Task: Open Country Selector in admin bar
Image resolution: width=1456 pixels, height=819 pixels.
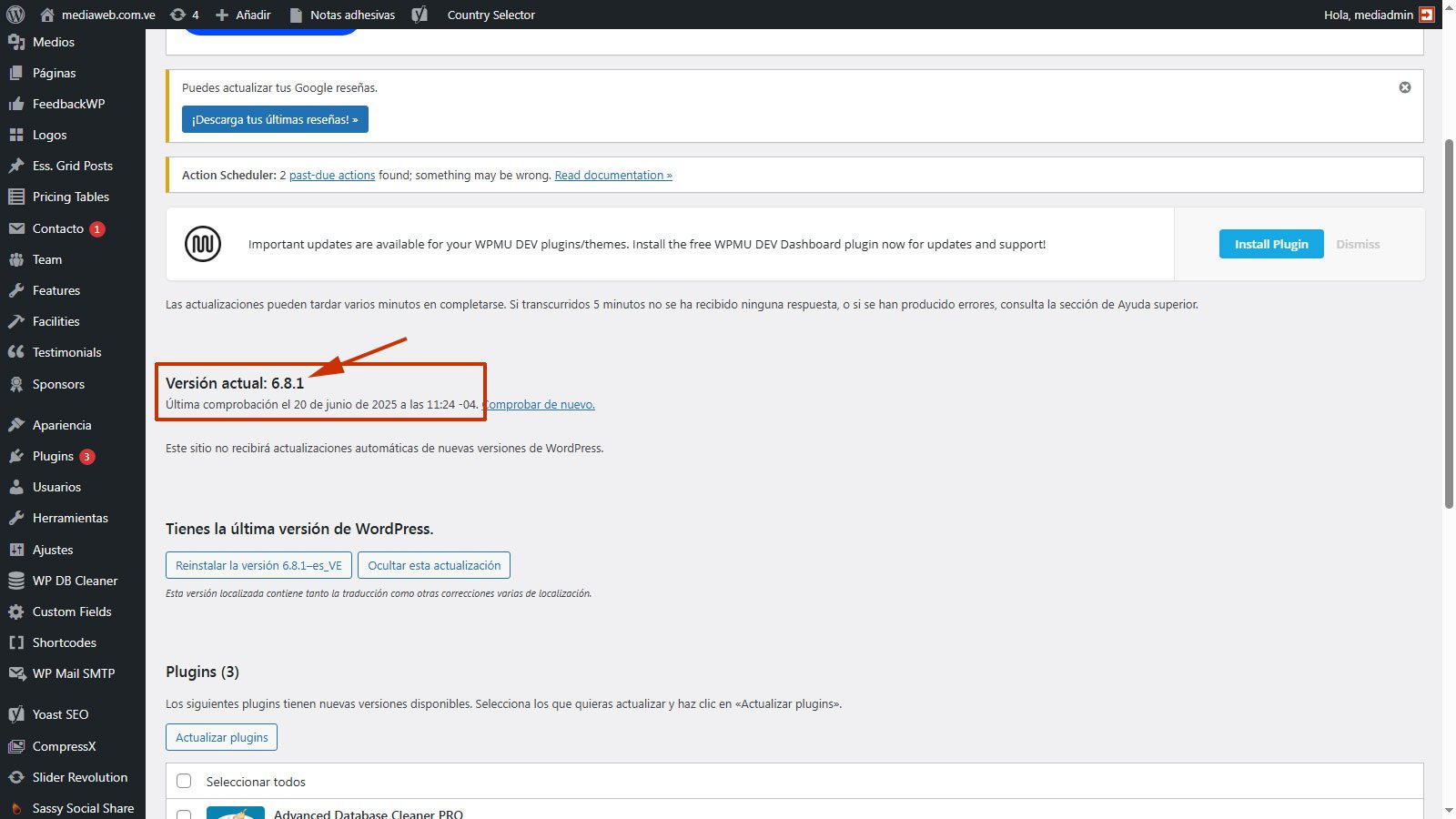Action: pos(491,15)
